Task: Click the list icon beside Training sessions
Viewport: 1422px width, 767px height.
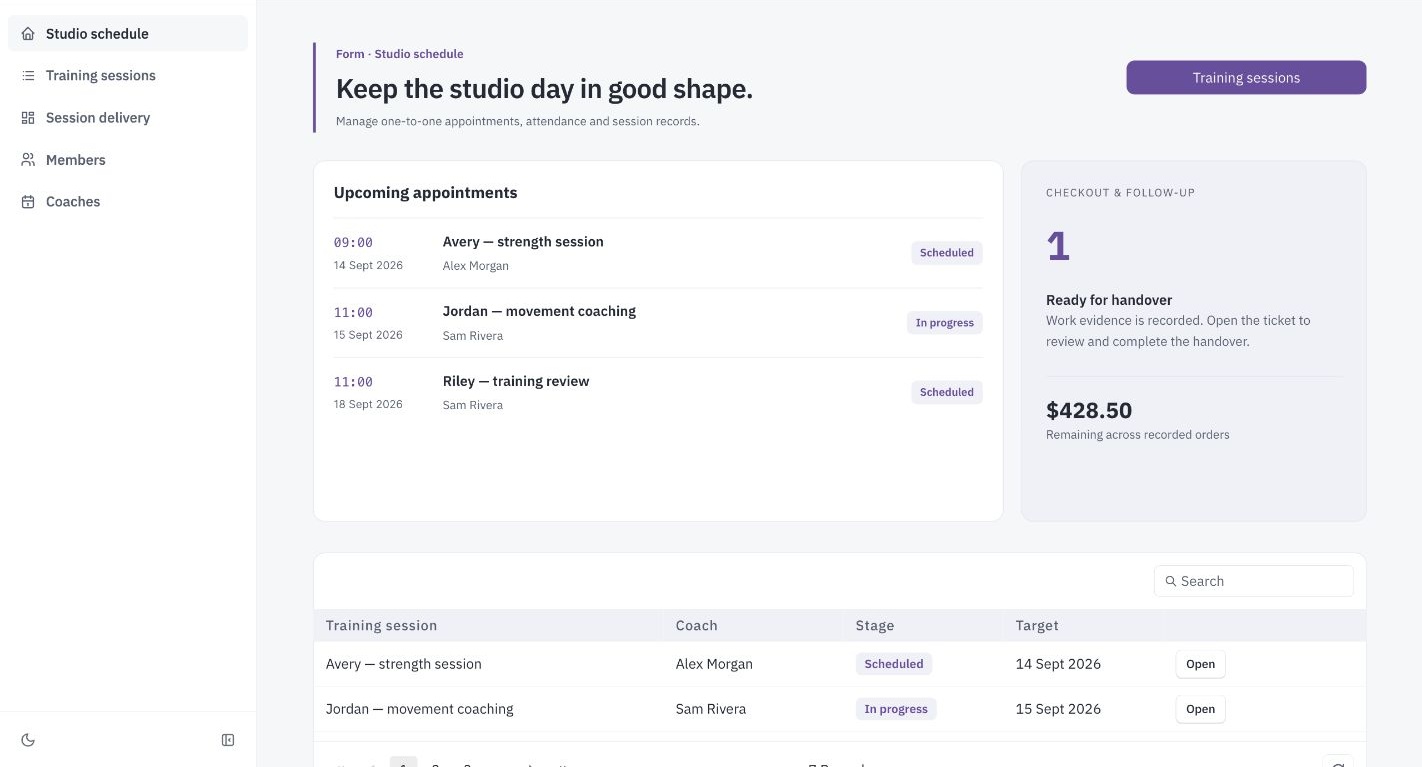Action: tap(28, 76)
